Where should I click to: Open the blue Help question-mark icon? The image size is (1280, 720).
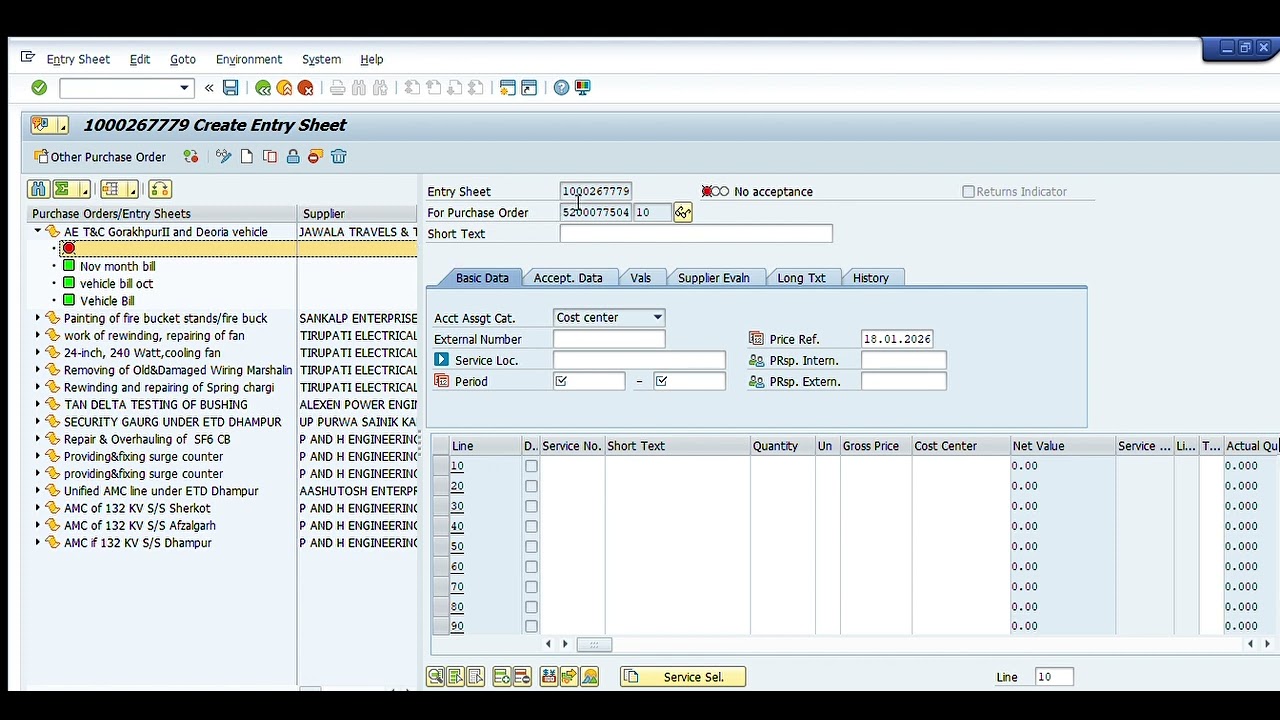pos(561,88)
